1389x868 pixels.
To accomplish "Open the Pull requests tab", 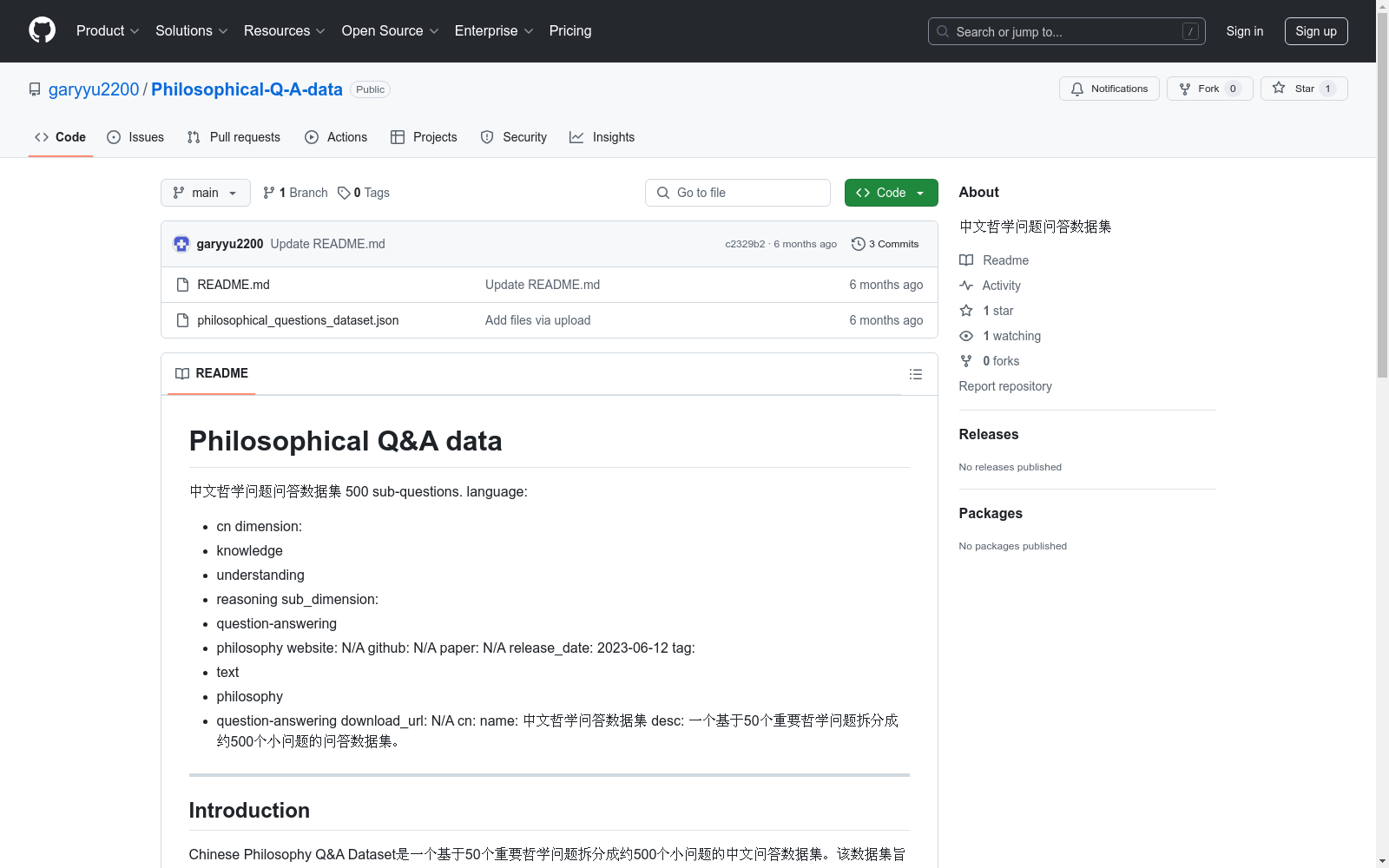I will (234, 137).
